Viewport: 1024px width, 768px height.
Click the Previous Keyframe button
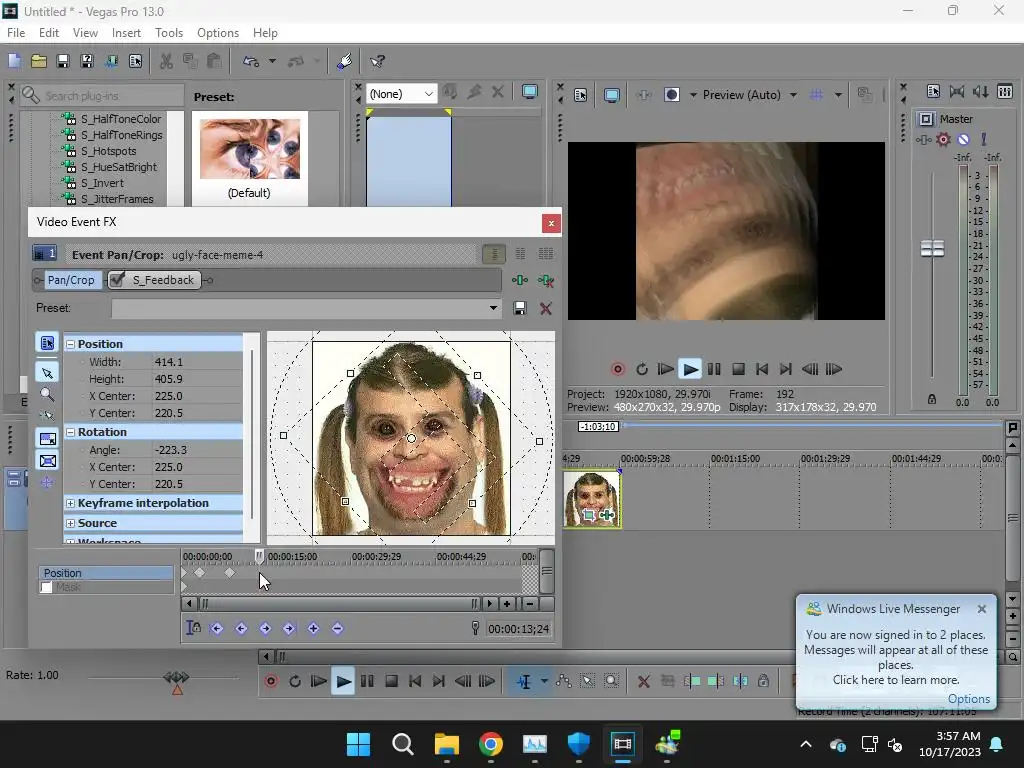coord(241,628)
